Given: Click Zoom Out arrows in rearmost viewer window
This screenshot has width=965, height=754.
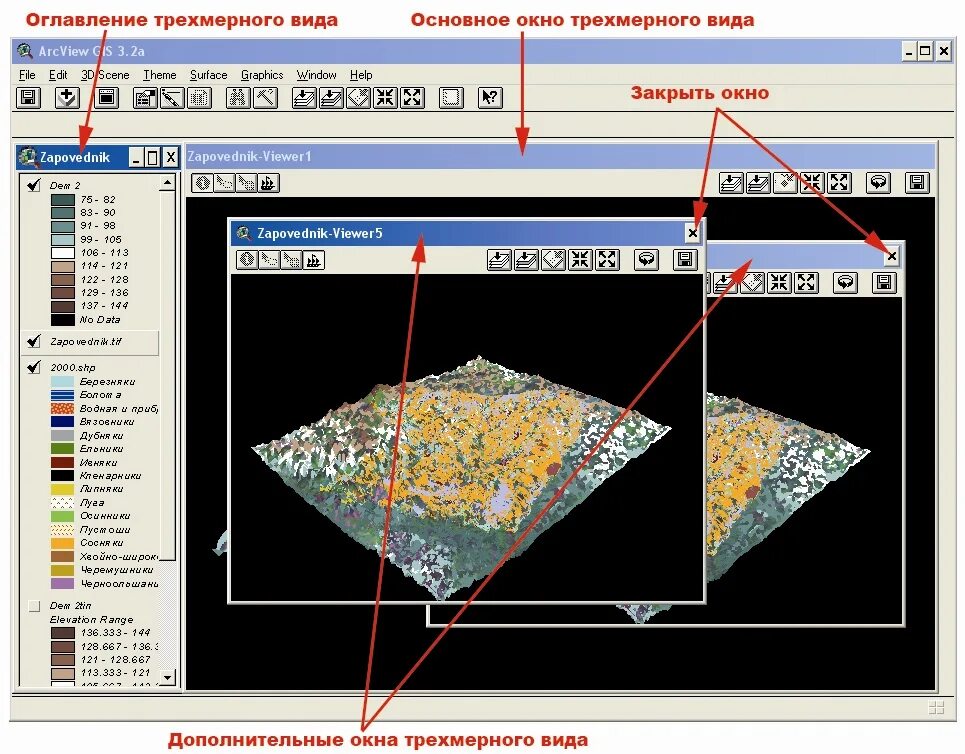Looking at the screenshot, I should [806, 283].
